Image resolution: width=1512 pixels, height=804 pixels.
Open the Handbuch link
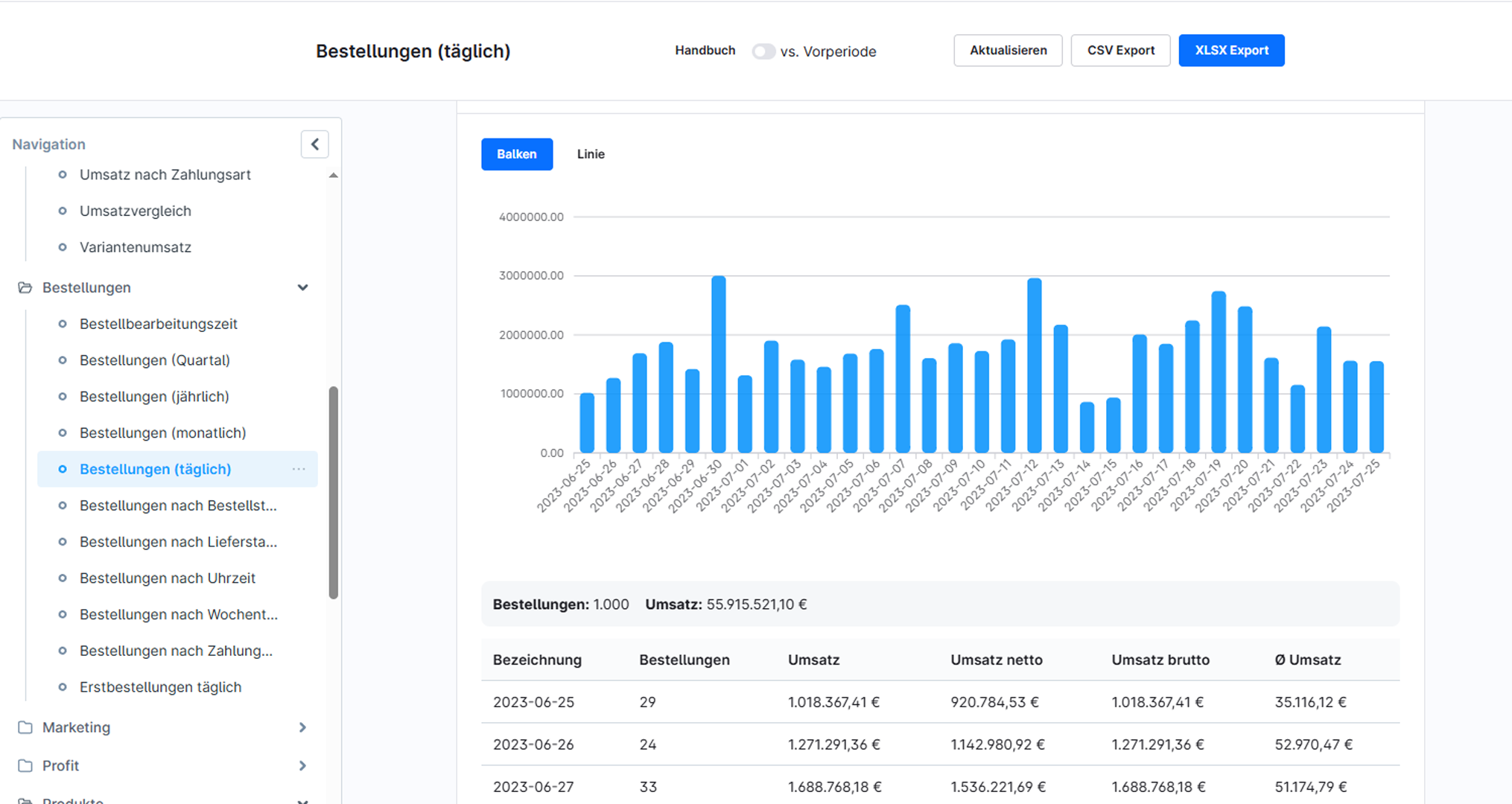[705, 51]
